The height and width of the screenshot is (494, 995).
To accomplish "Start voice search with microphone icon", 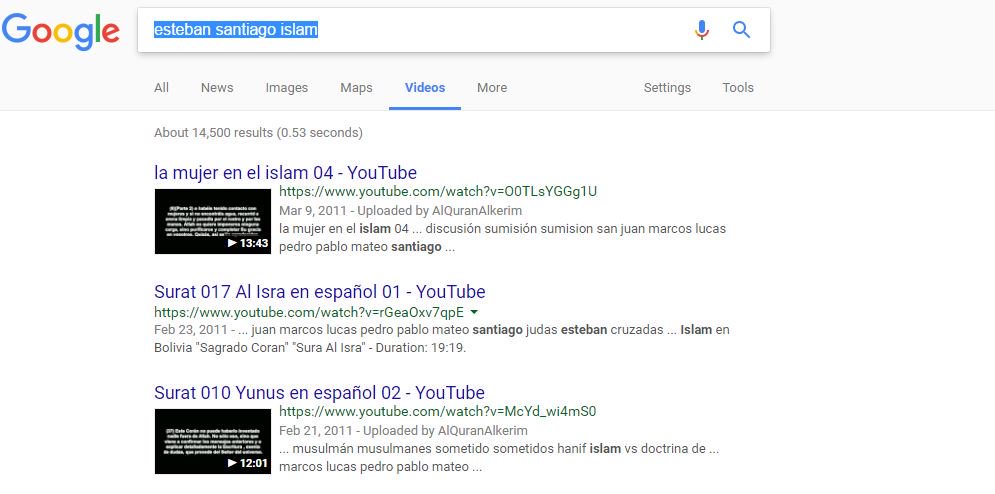I will [x=701, y=29].
